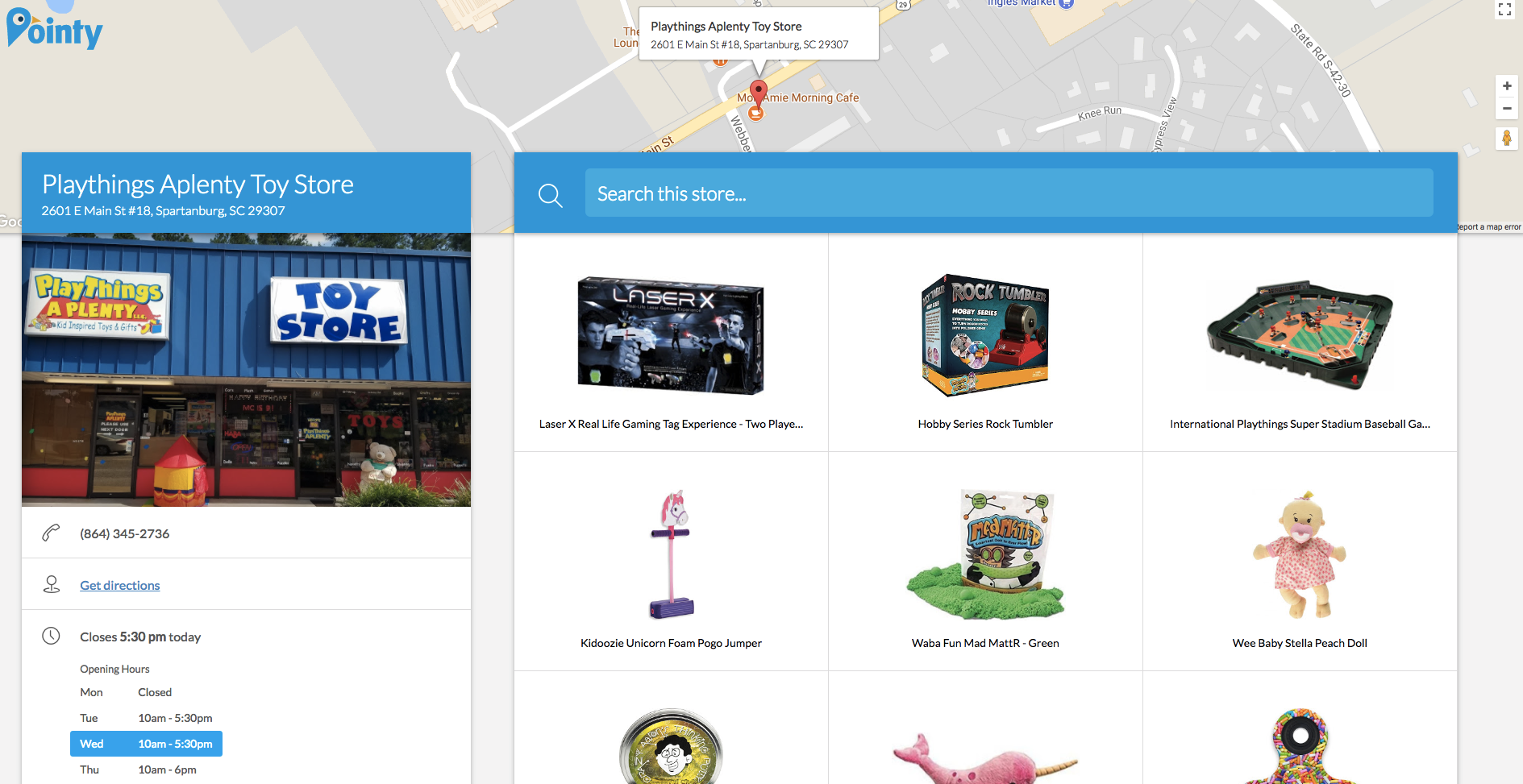The width and height of the screenshot is (1523, 784).
Task: Click the directions pin icon
Action: [x=52, y=585]
